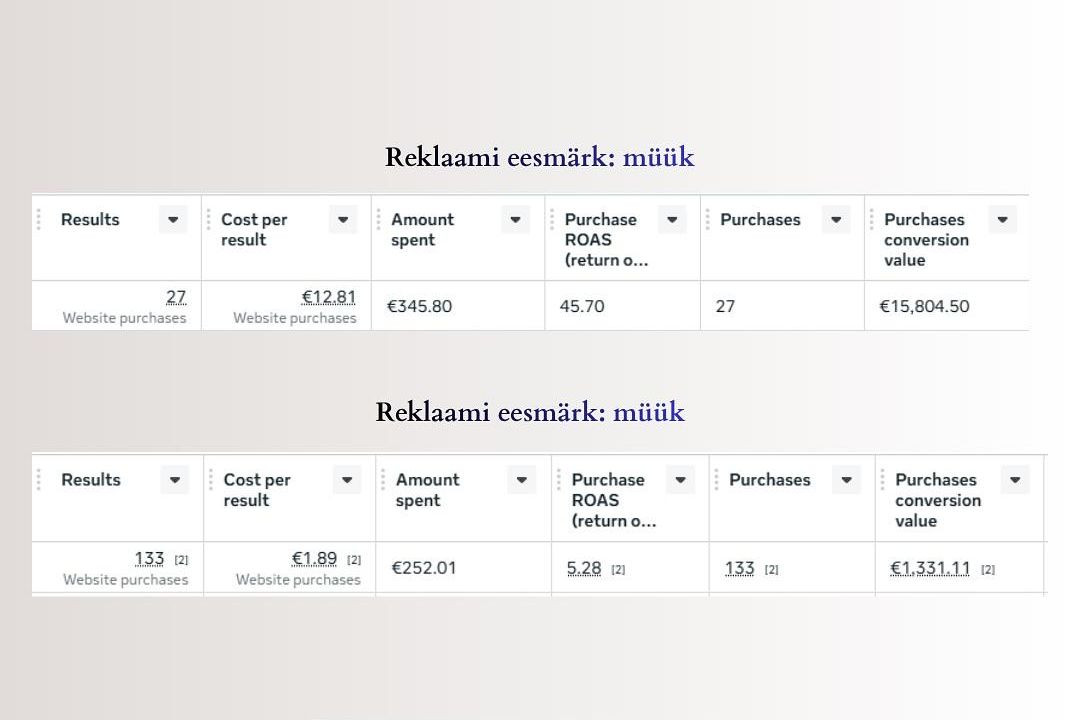
Task: Open the Results column dropdown in the top table
Action: [x=172, y=219]
